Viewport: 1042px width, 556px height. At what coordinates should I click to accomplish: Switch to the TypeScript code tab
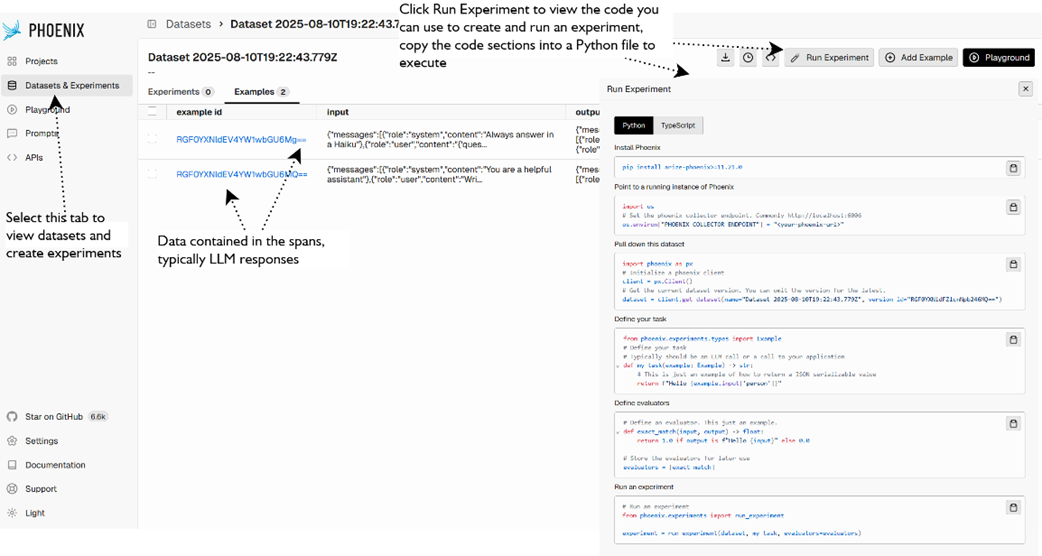point(679,125)
